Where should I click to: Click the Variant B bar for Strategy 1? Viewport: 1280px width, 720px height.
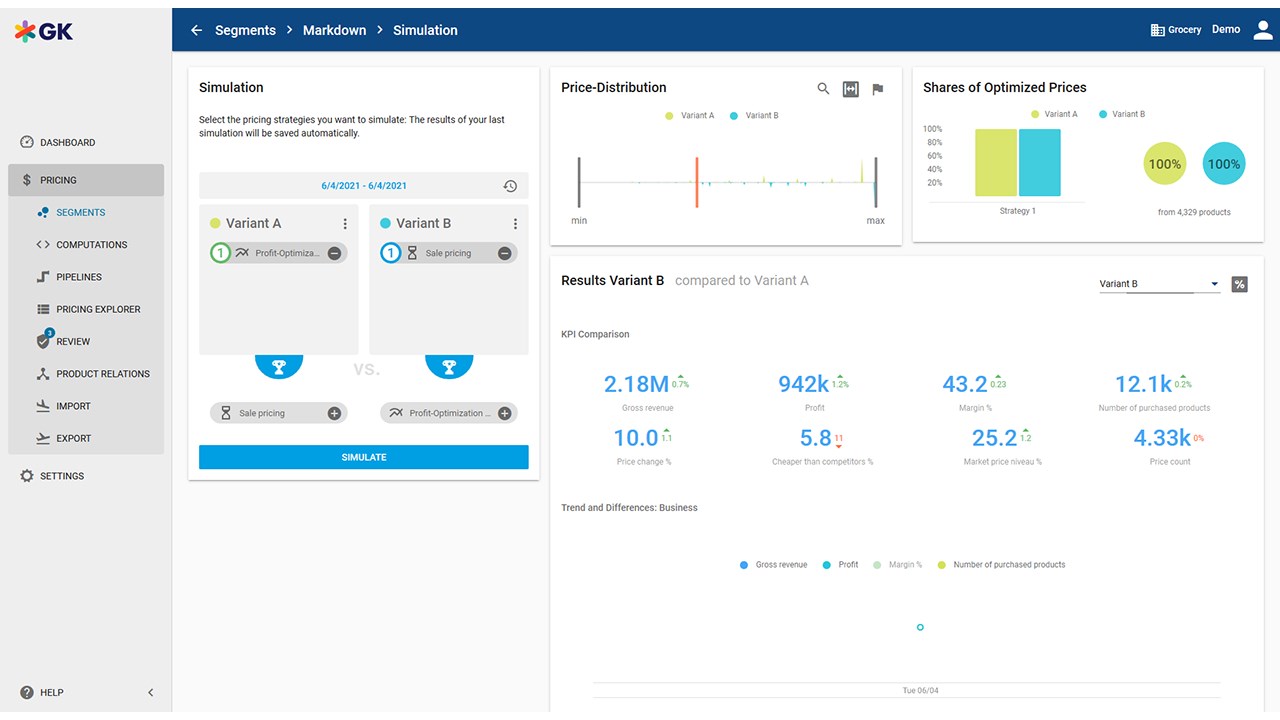coord(1040,163)
